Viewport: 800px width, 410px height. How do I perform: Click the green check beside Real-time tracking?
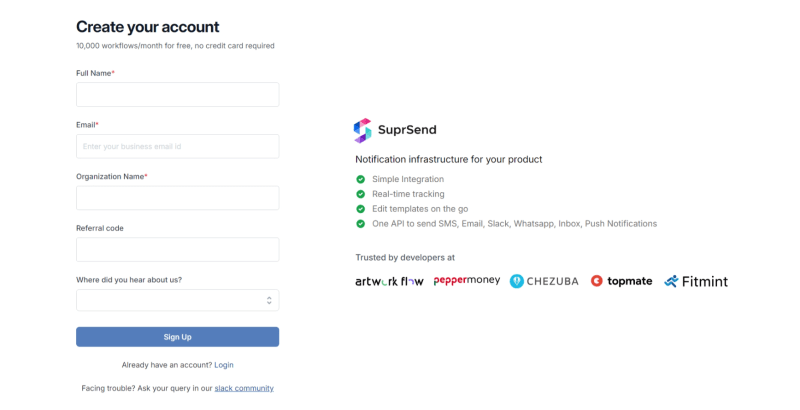(361, 194)
